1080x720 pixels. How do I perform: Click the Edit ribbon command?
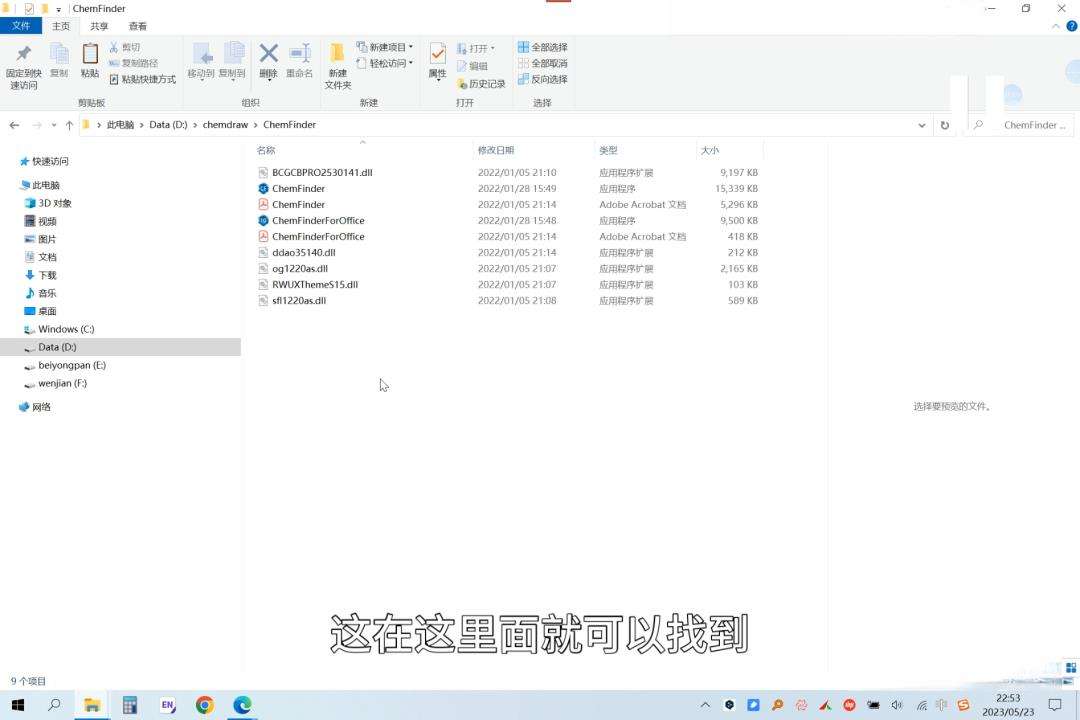[x=472, y=66]
